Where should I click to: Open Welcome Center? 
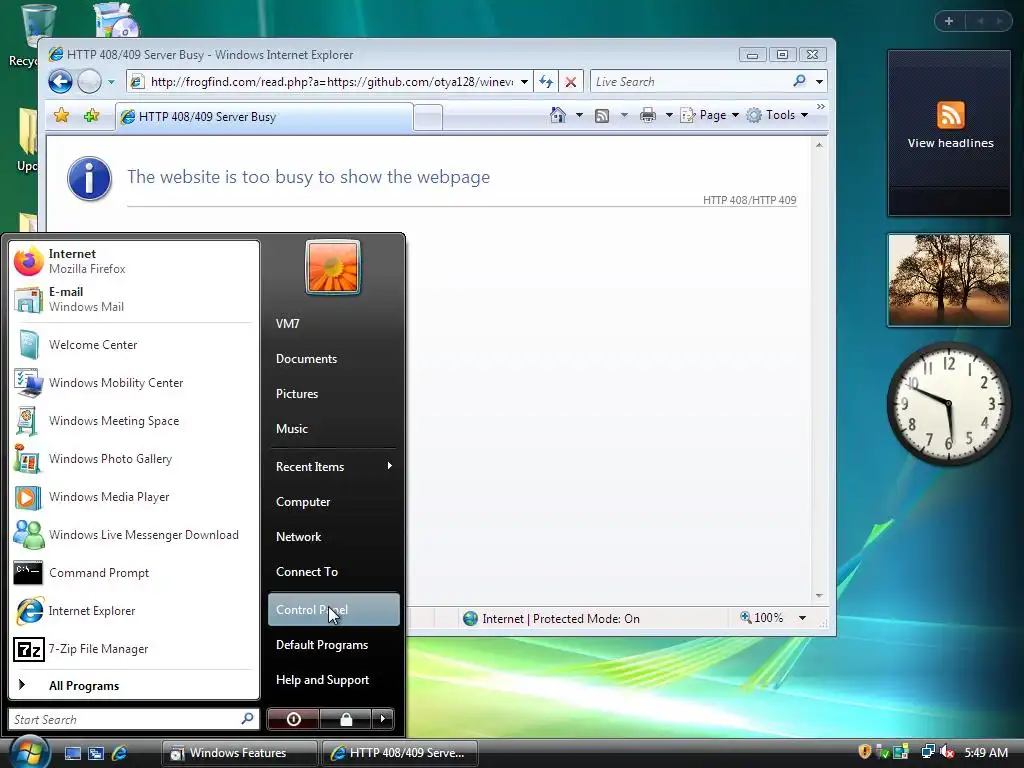[133, 345]
